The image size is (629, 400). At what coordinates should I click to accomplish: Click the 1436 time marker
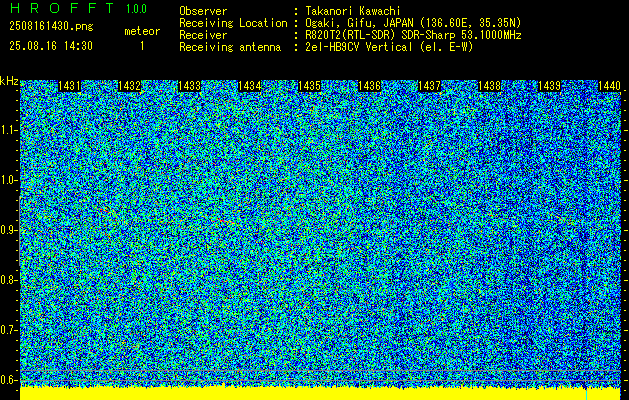369,85
